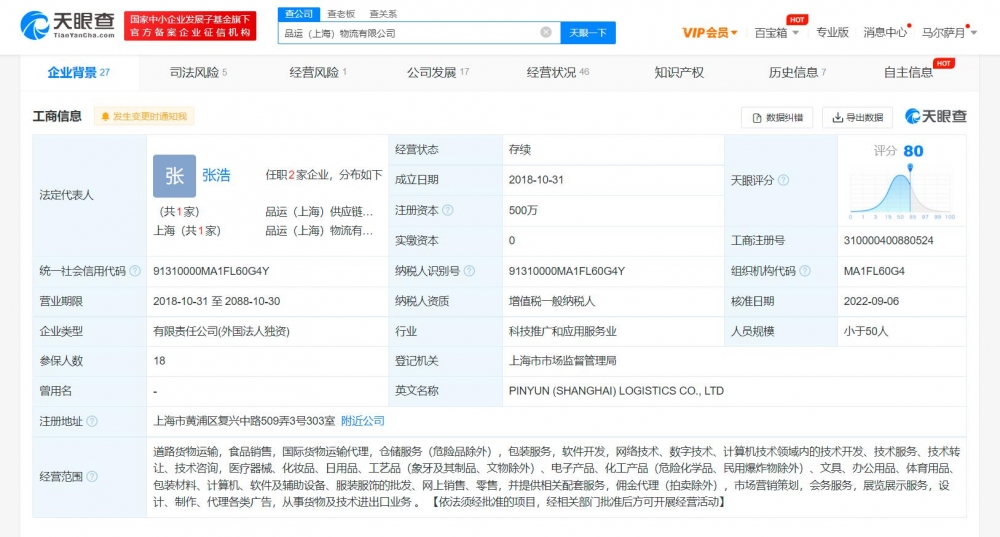Select the 查关系 search tab
1000x537 pixels.
pyautogui.click(x=383, y=13)
